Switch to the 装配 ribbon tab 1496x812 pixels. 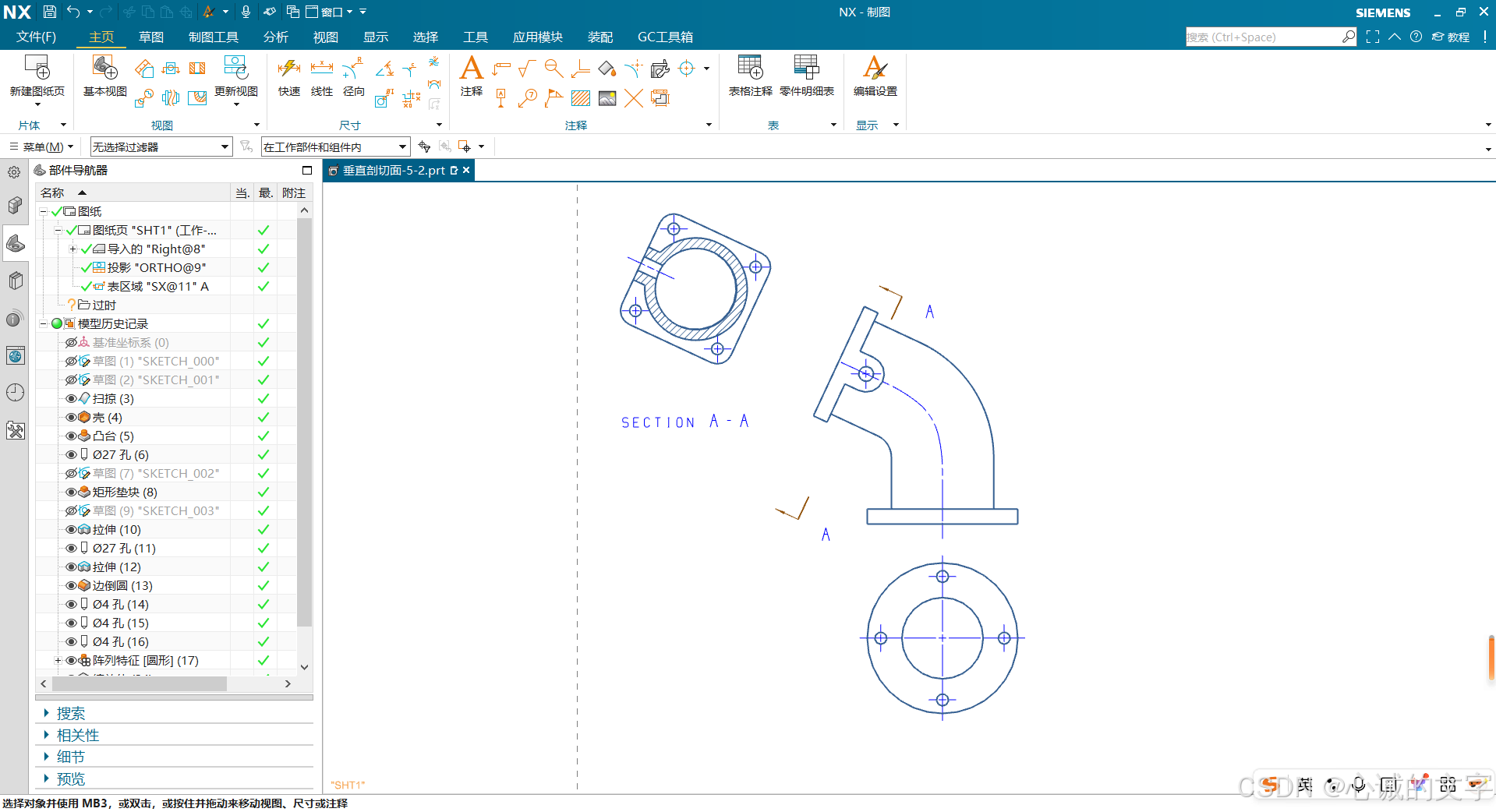[600, 37]
